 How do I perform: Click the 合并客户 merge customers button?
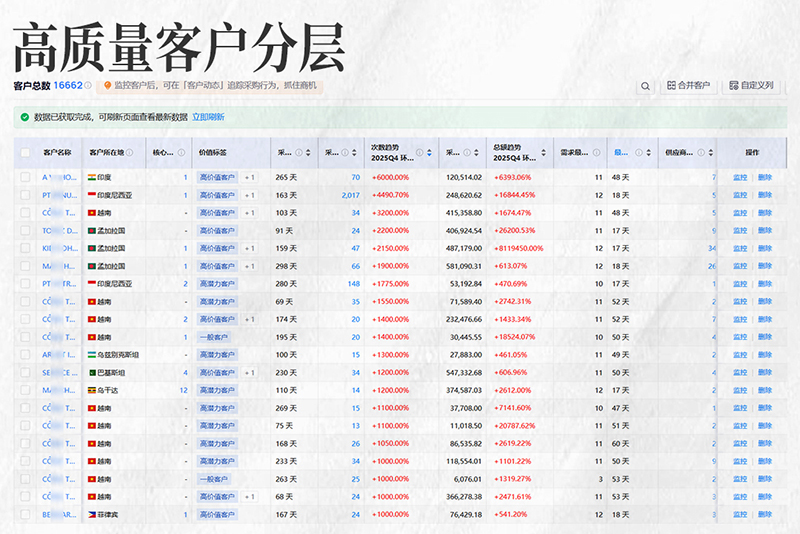(x=688, y=86)
